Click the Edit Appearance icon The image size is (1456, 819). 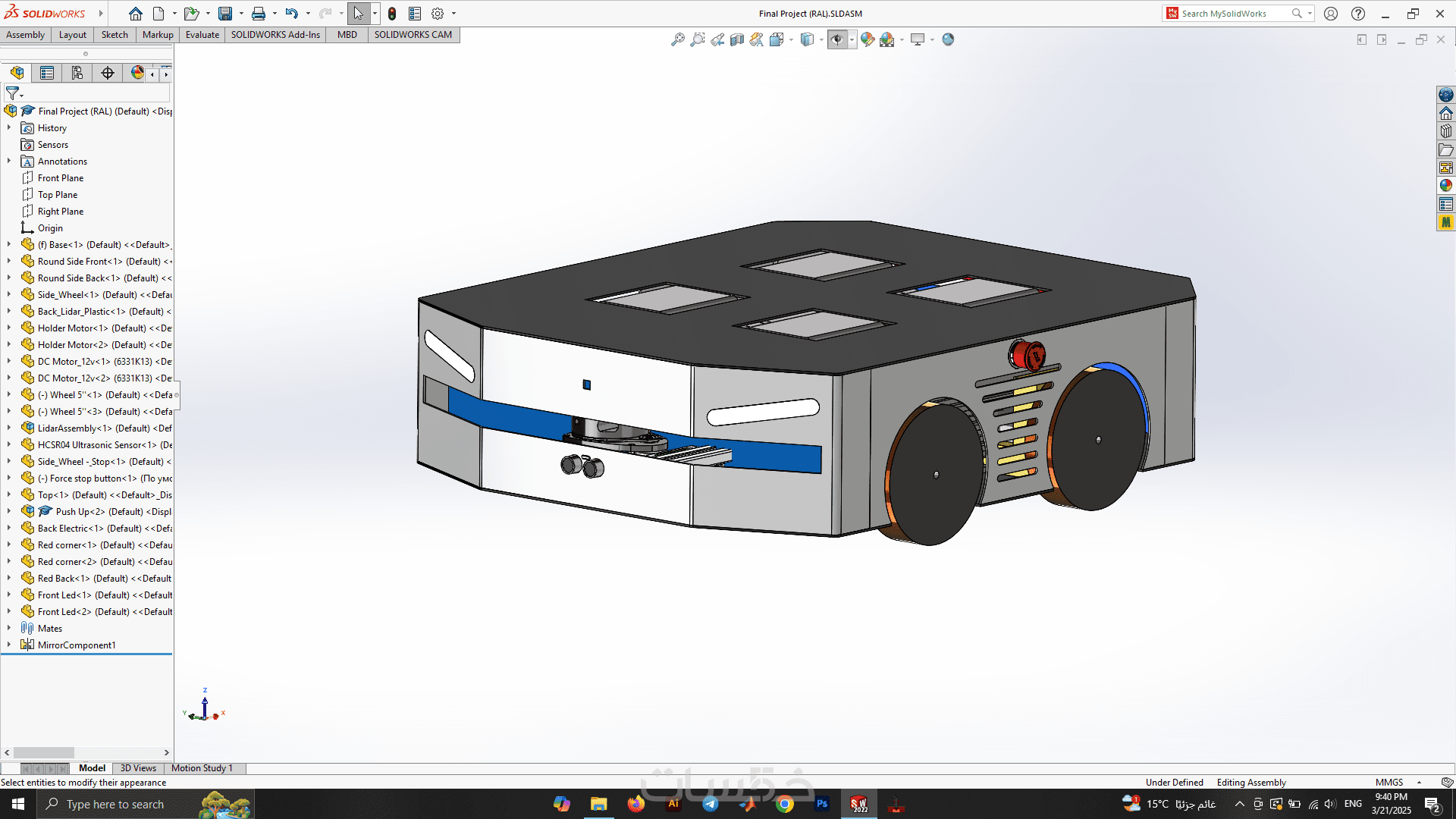tap(868, 39)
